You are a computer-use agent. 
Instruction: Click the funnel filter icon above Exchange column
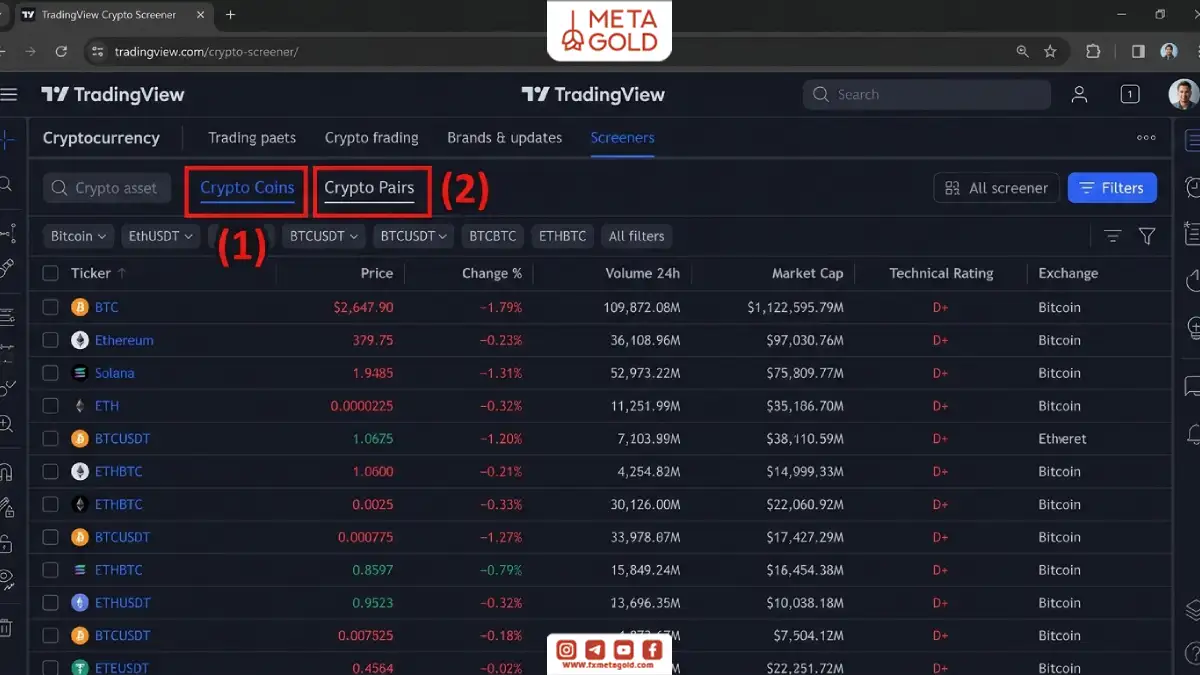coord(1147,236)
